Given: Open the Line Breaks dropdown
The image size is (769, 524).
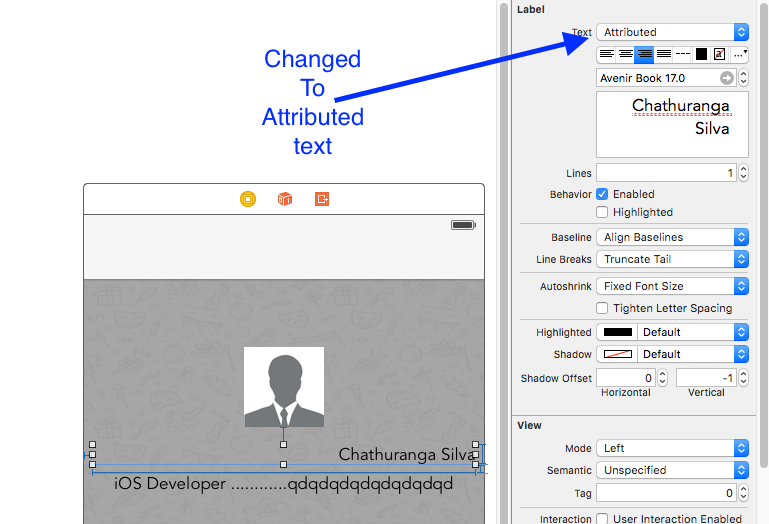Looking at the screenshot, I should pos(672,259).
